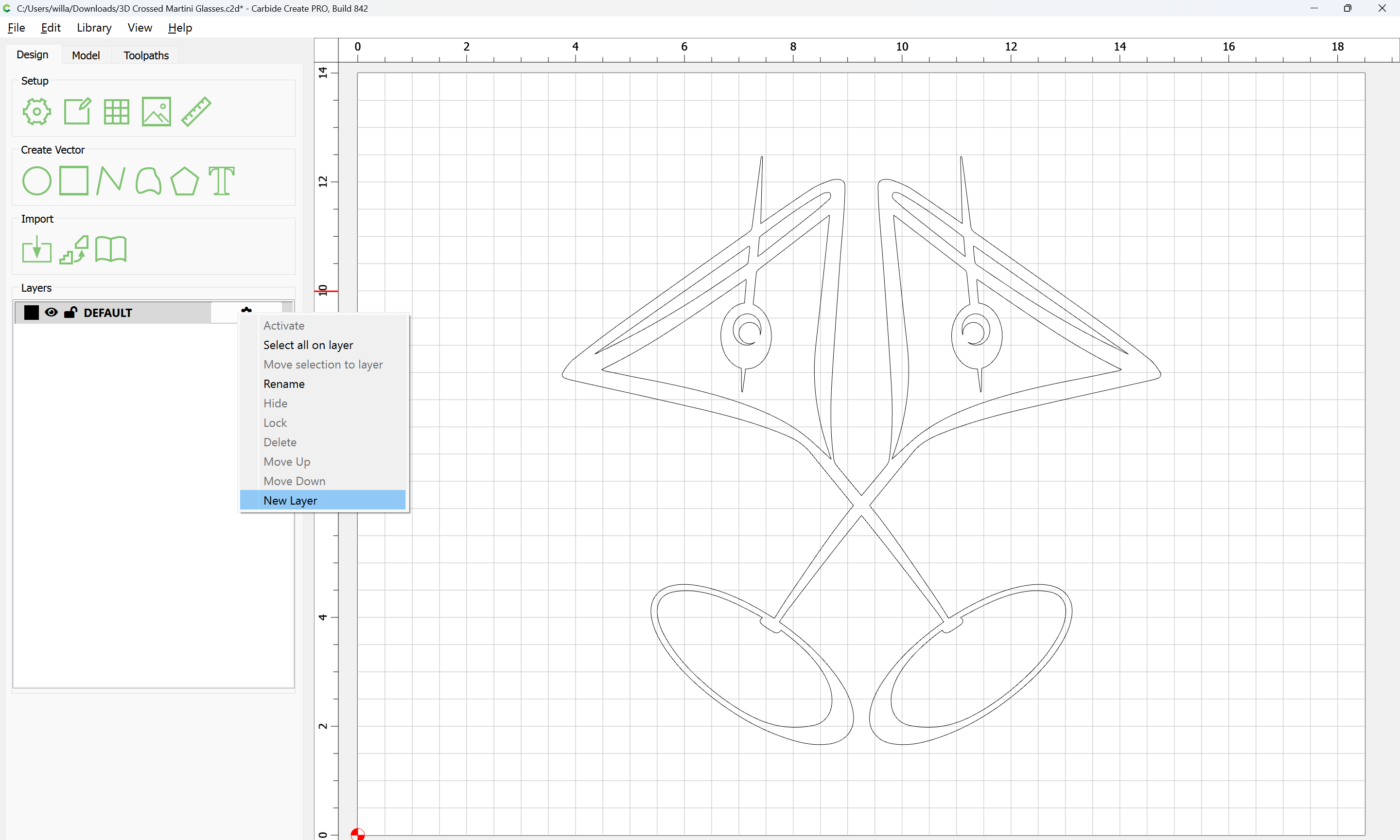Open Job Setup gear icon
Screen dimensions: 1400x840
[x=37, y=111]
